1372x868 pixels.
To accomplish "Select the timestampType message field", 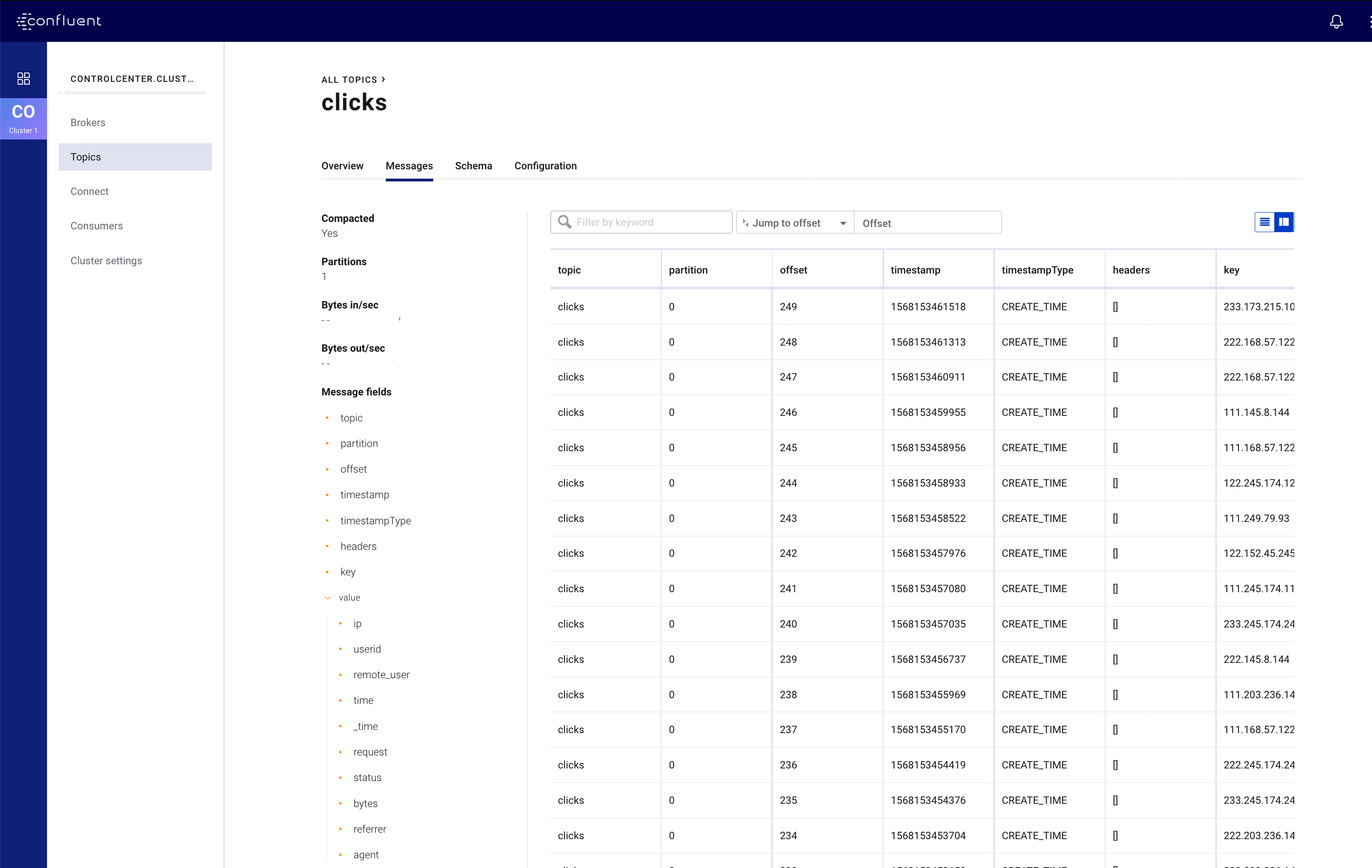I will [x=376, y=521].
